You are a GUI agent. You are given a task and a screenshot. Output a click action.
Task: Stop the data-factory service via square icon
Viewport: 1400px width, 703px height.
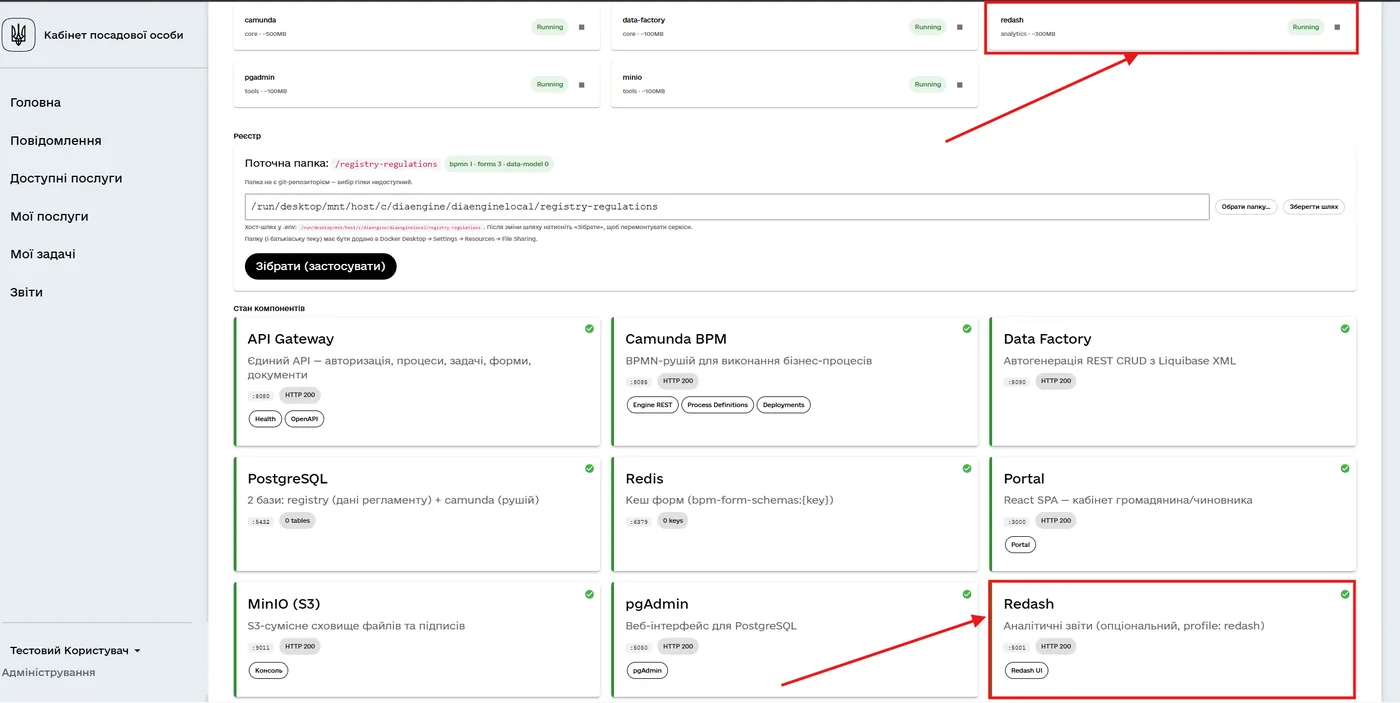coord(959,27)
